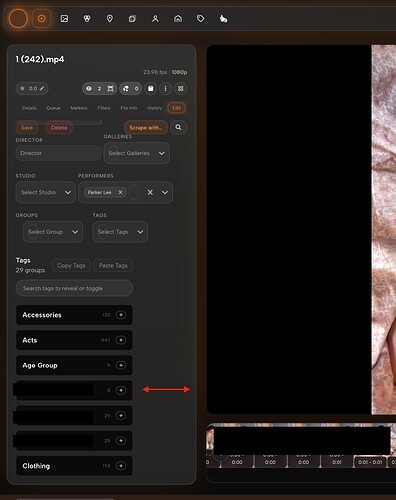This screenshot has width=396, height=500.
Task: Expand the hidden group showing count 25
Action: (x=121, y=440)
